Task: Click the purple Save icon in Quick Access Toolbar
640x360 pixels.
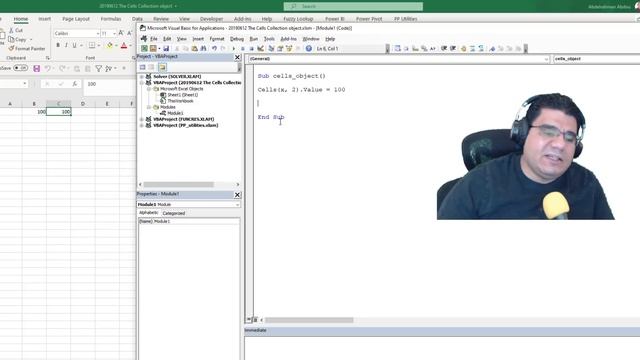Action: [x=37, y=69]
